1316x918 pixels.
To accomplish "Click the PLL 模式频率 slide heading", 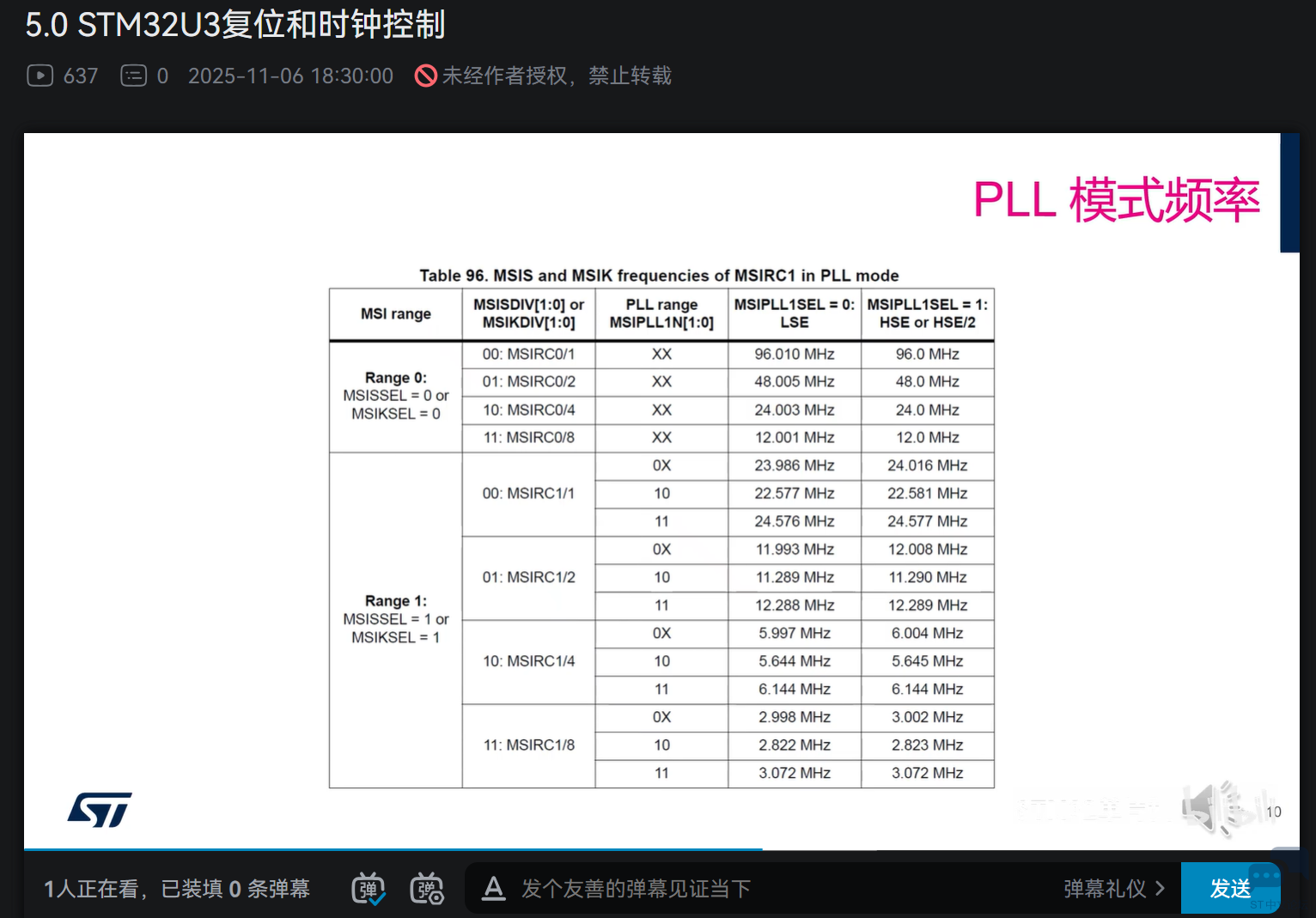I will [x=1117, y=200].
